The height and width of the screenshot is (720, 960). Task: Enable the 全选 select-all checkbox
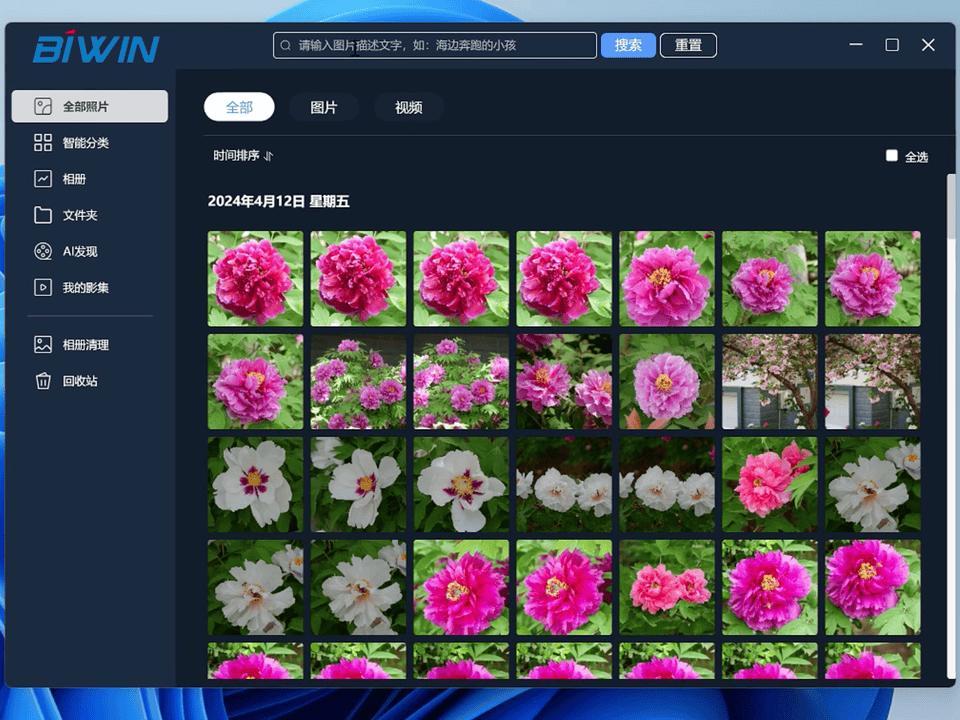(x=890, y=155)
